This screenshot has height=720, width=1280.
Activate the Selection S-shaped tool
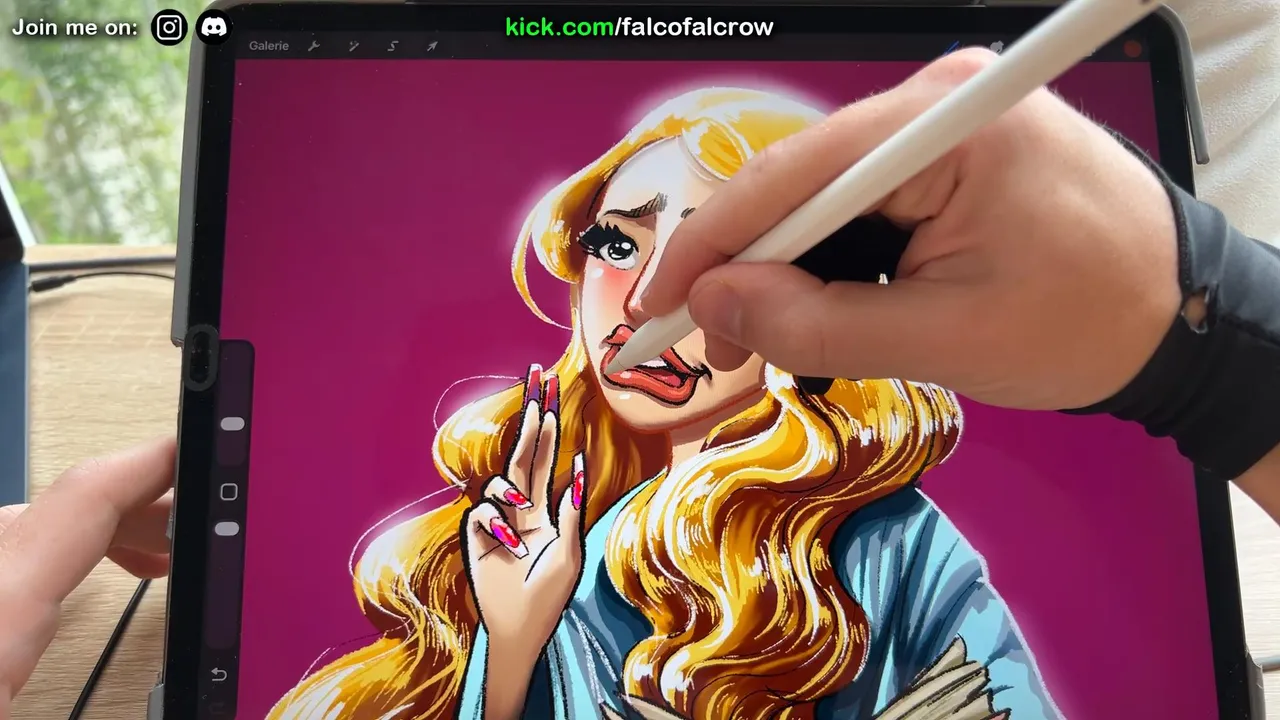click(x=392, y=46)
